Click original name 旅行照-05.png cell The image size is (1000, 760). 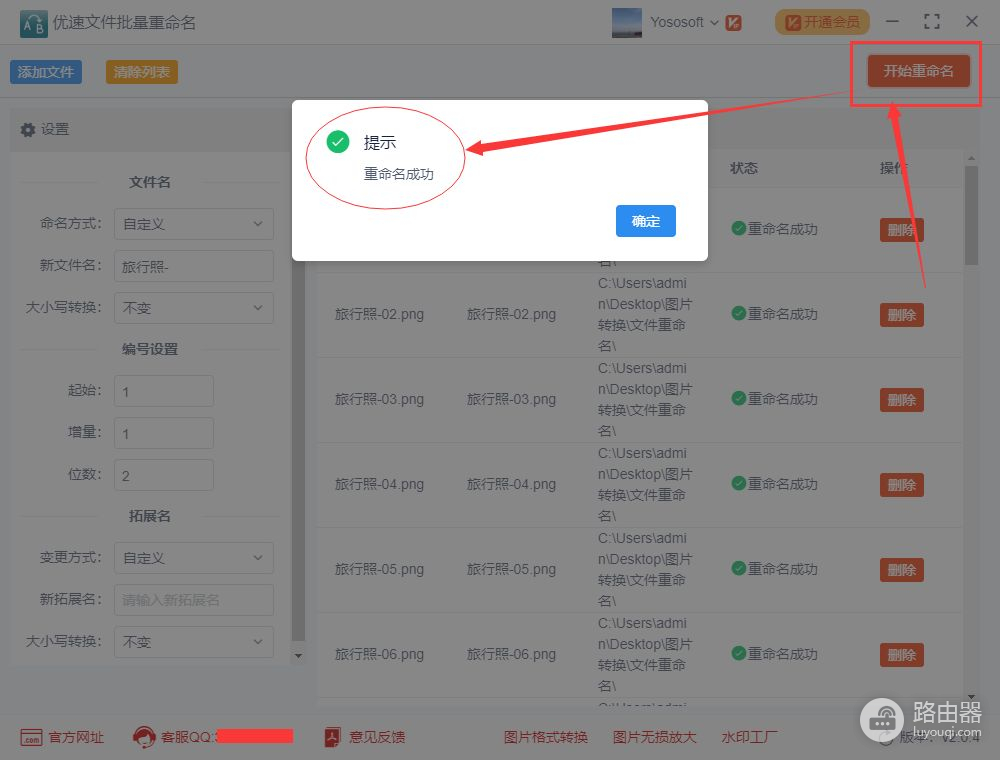tap(379, 569)
